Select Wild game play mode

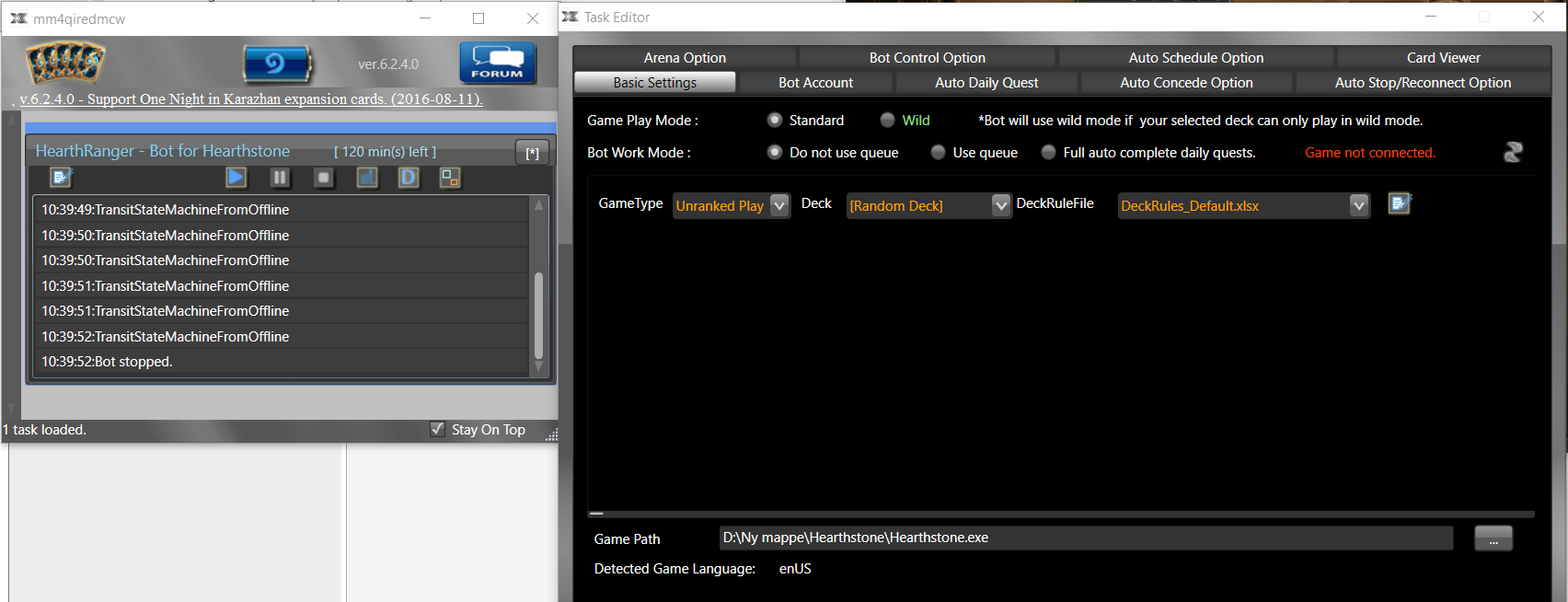tap(887, 120)
